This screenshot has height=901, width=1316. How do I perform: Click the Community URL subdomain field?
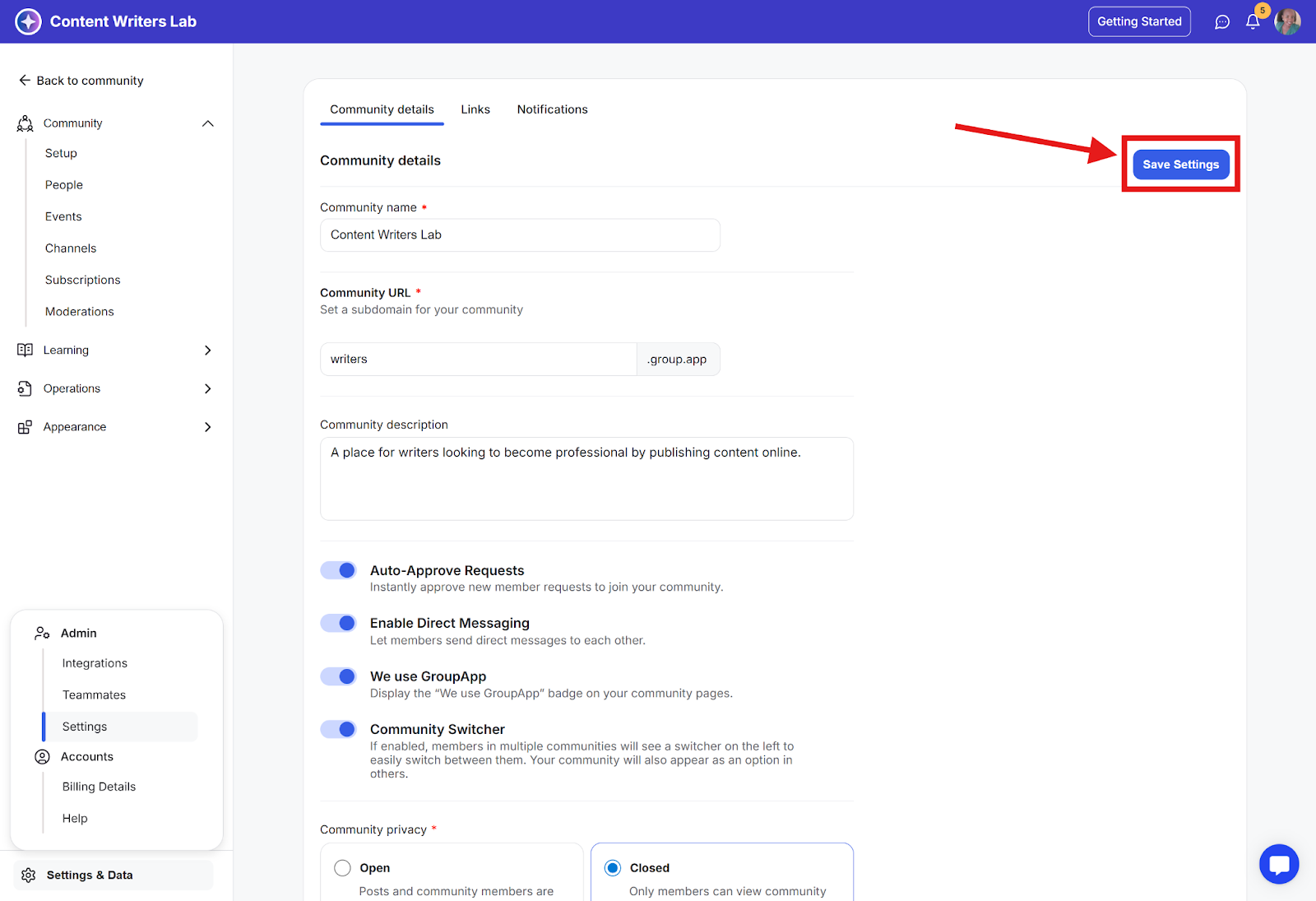pos(478,360)
